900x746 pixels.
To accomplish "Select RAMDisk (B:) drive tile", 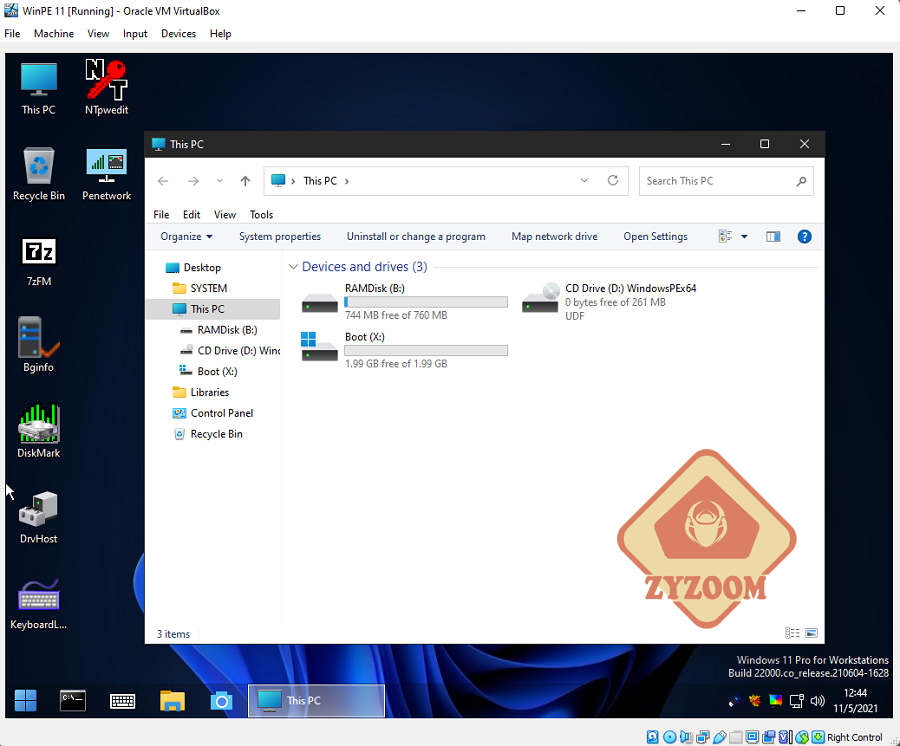I will (404, 301).
